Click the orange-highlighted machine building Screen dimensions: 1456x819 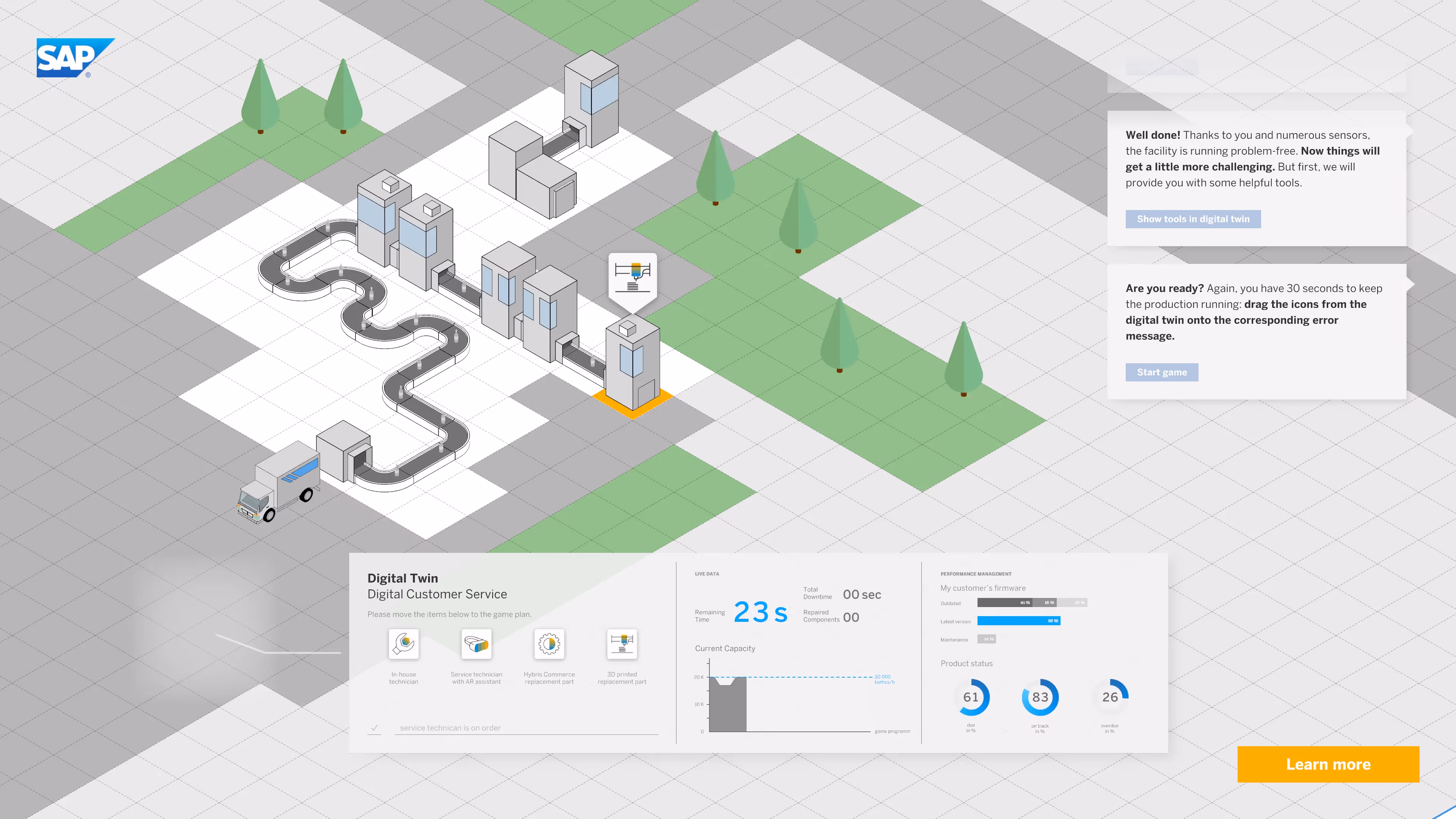[x=632, y=364]
